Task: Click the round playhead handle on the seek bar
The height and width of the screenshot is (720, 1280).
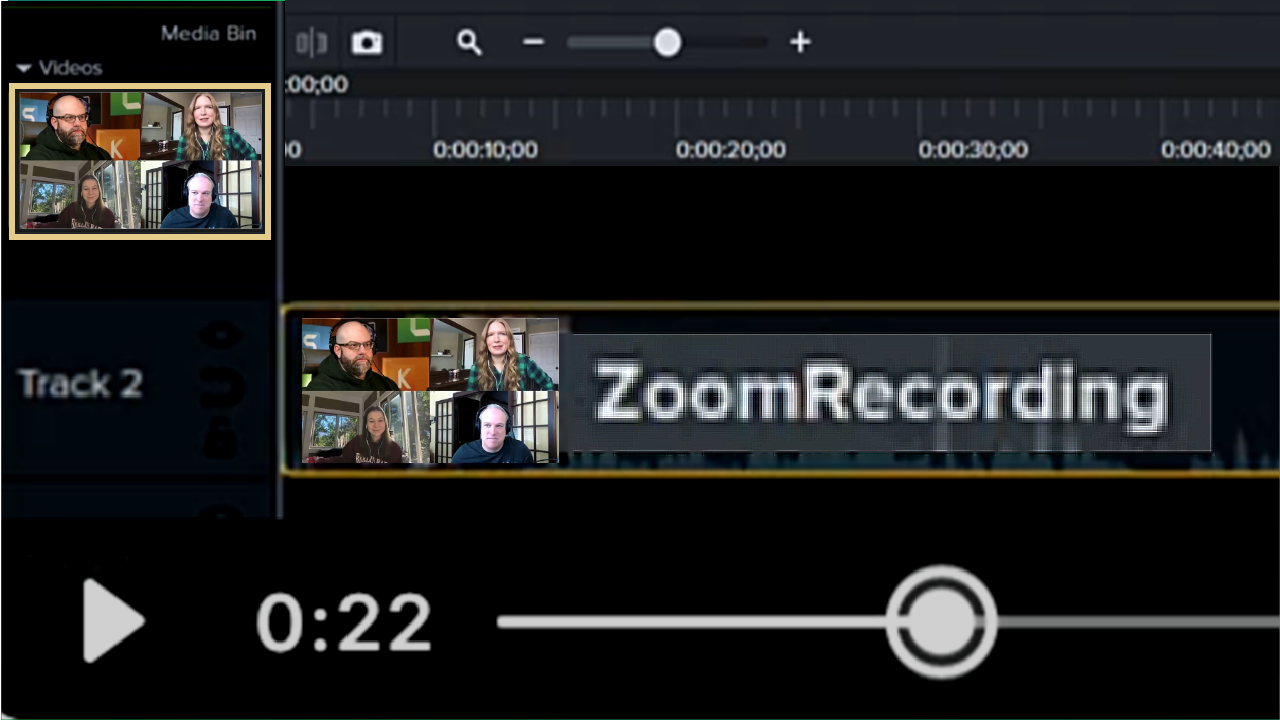Action: (941, 621)
